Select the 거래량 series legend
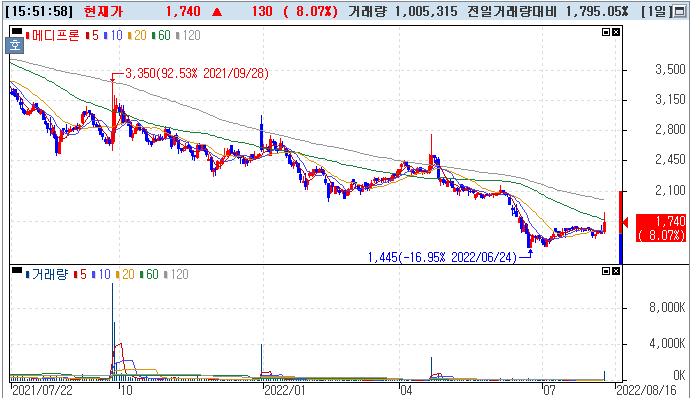 pos(47,274)
